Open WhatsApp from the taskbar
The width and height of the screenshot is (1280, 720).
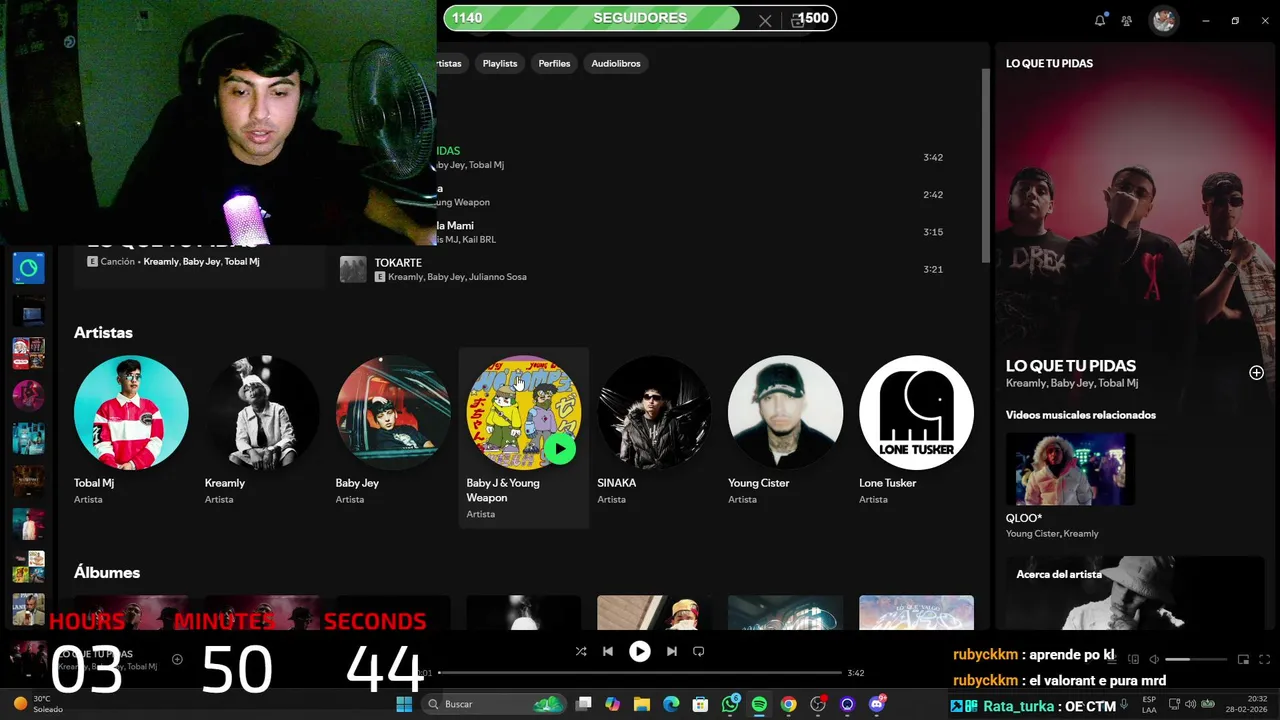(x=730, y=704)
